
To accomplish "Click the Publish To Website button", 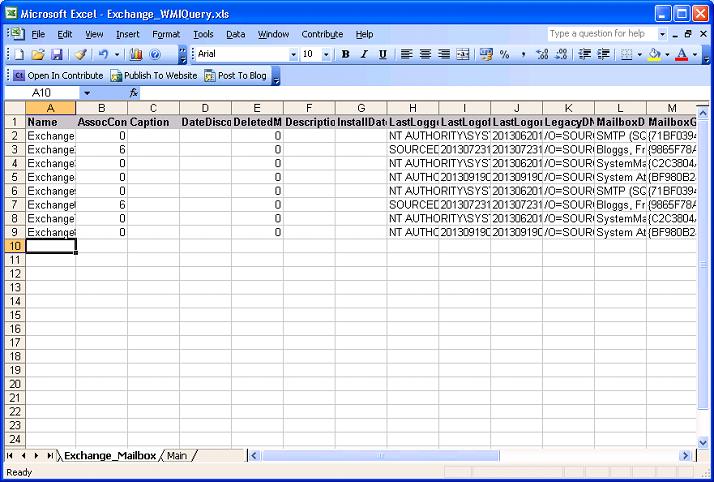I will (153, 75).
